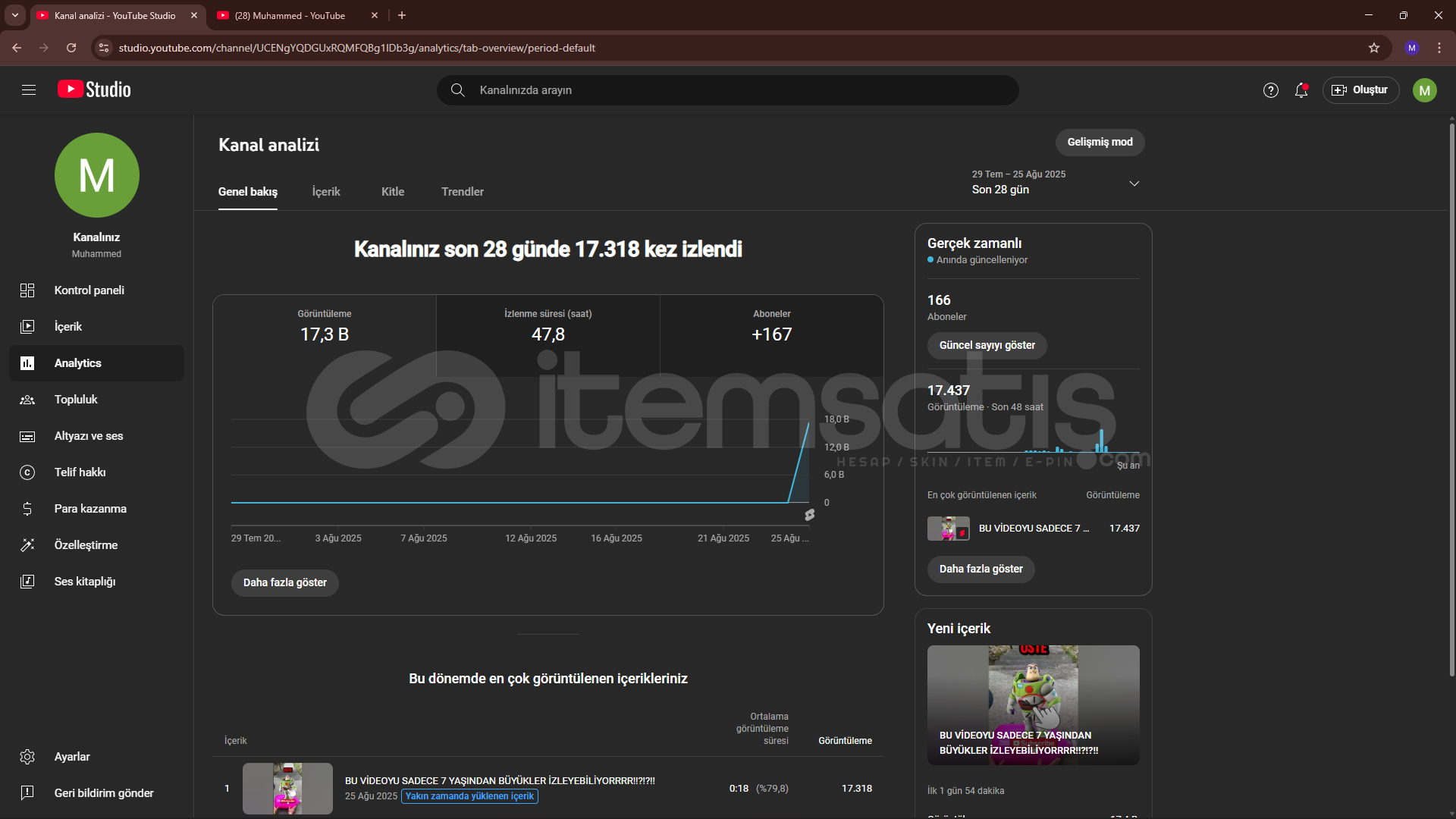Image resolution: width=1456 pixels, height=819 pixels.
Task: Click the video upload marker on the chart
Action: coord(810,515)
